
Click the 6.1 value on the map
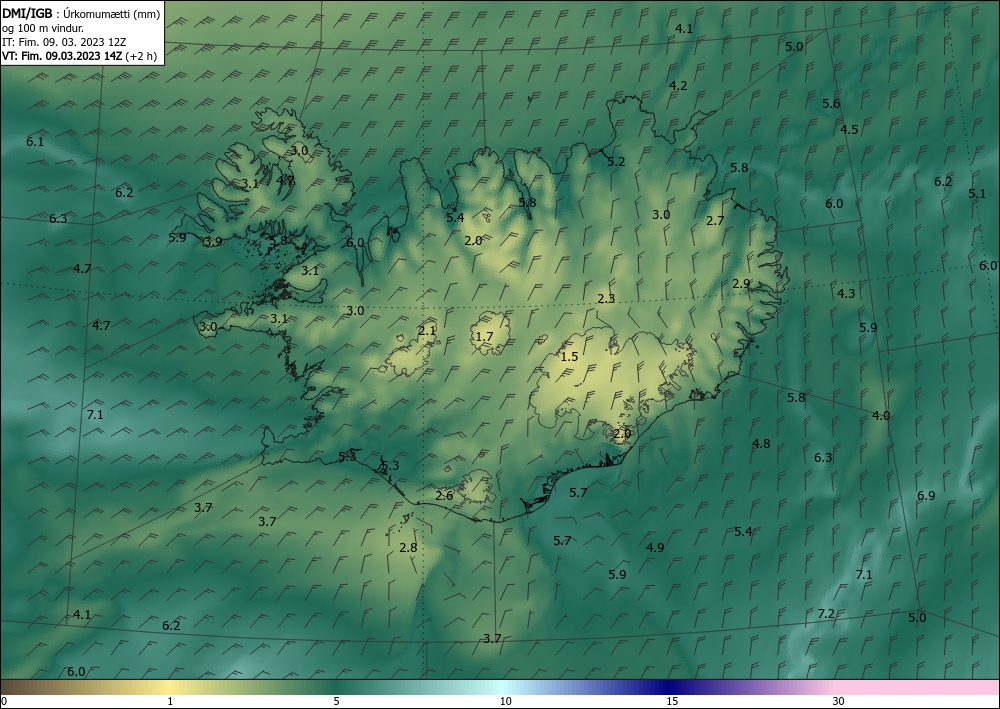pyautogui.click(x=35, y=142)
